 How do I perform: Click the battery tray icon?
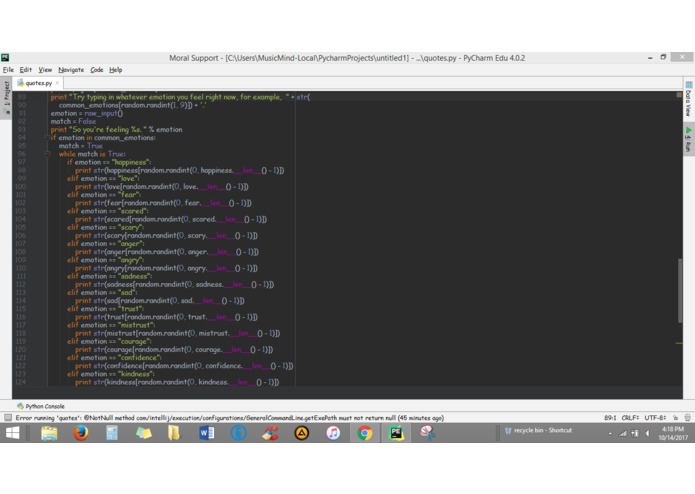click(635, 434)
